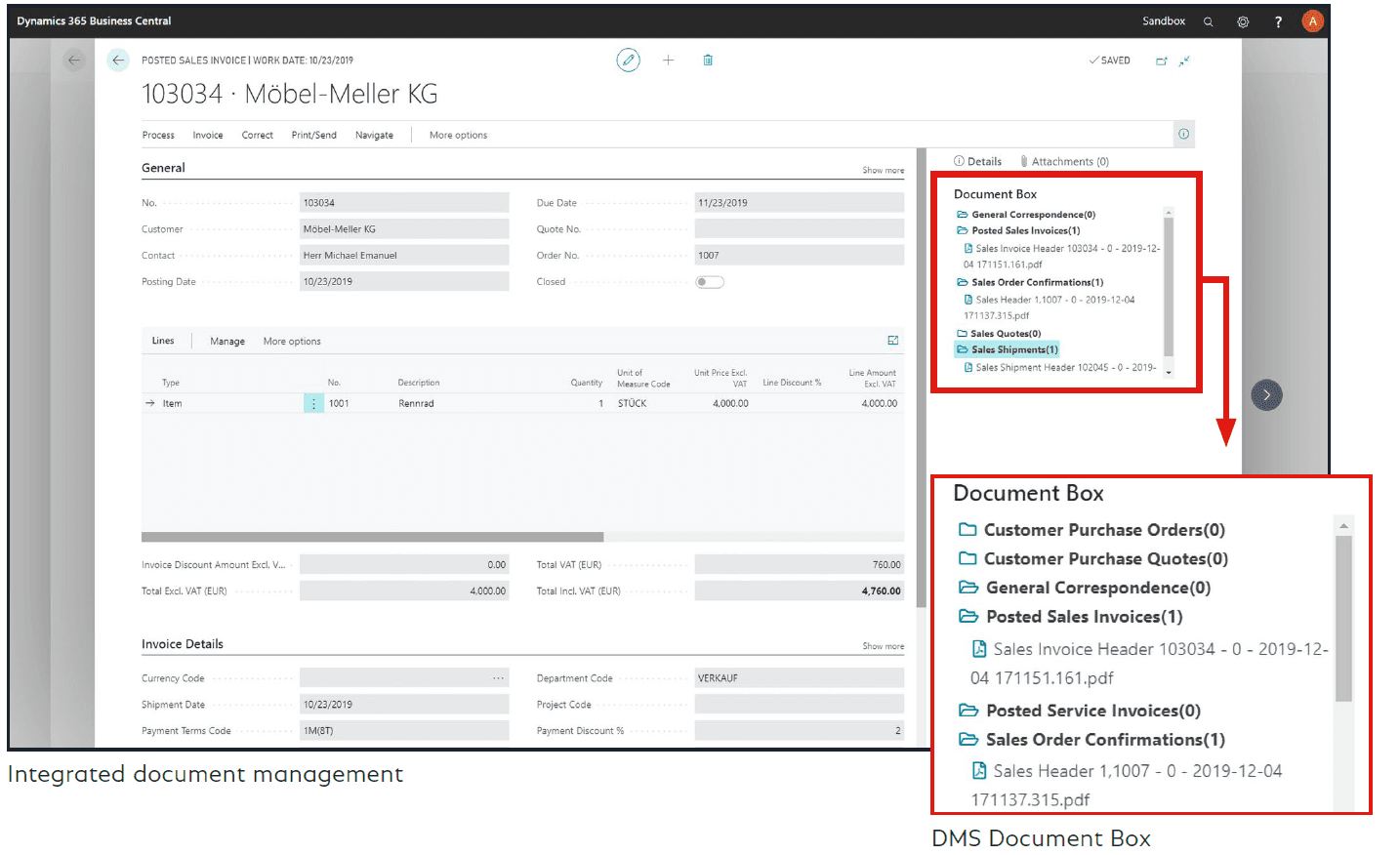
Task: Click the Department Code field VERKAUF
Action: pos(800,678)
